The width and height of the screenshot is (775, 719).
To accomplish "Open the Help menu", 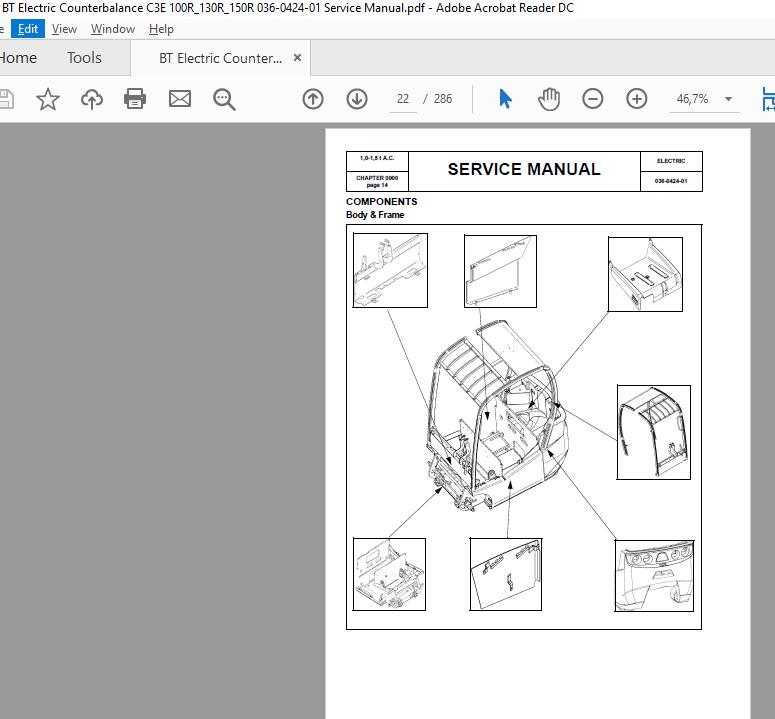I will pyautogui.click(x=161, y=29).
